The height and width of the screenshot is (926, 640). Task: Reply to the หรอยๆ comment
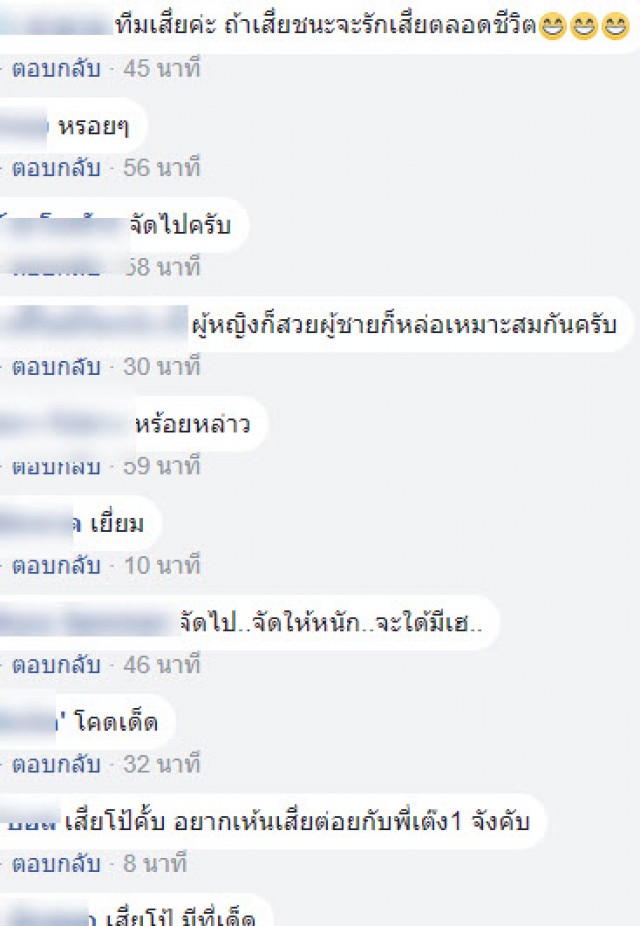(56, 168)
